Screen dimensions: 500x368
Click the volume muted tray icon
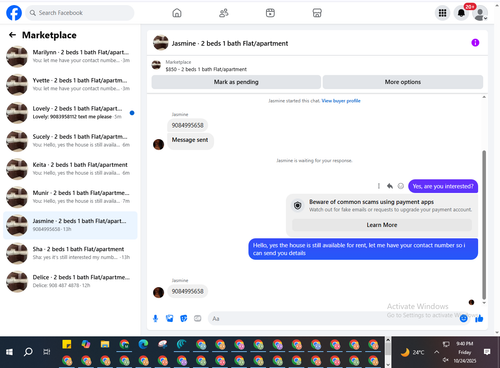[x=445, y=360]
